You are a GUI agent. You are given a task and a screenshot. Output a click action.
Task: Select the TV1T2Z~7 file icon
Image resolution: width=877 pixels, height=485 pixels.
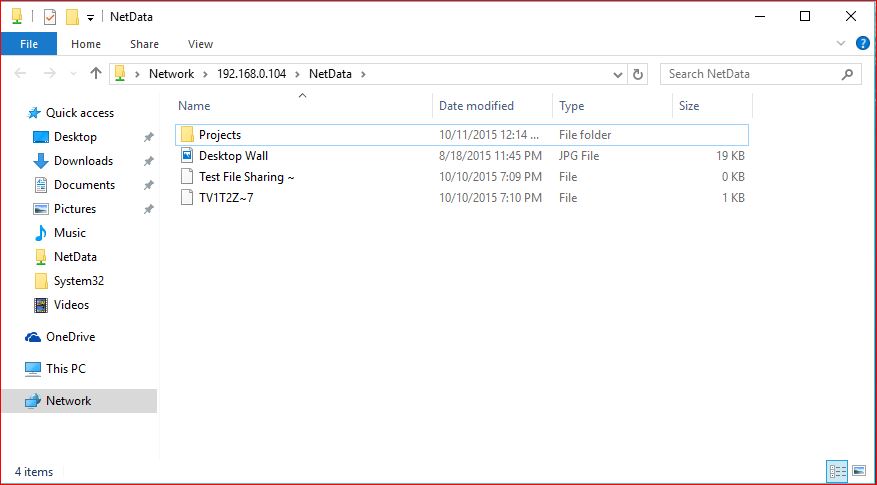point(187,197)
